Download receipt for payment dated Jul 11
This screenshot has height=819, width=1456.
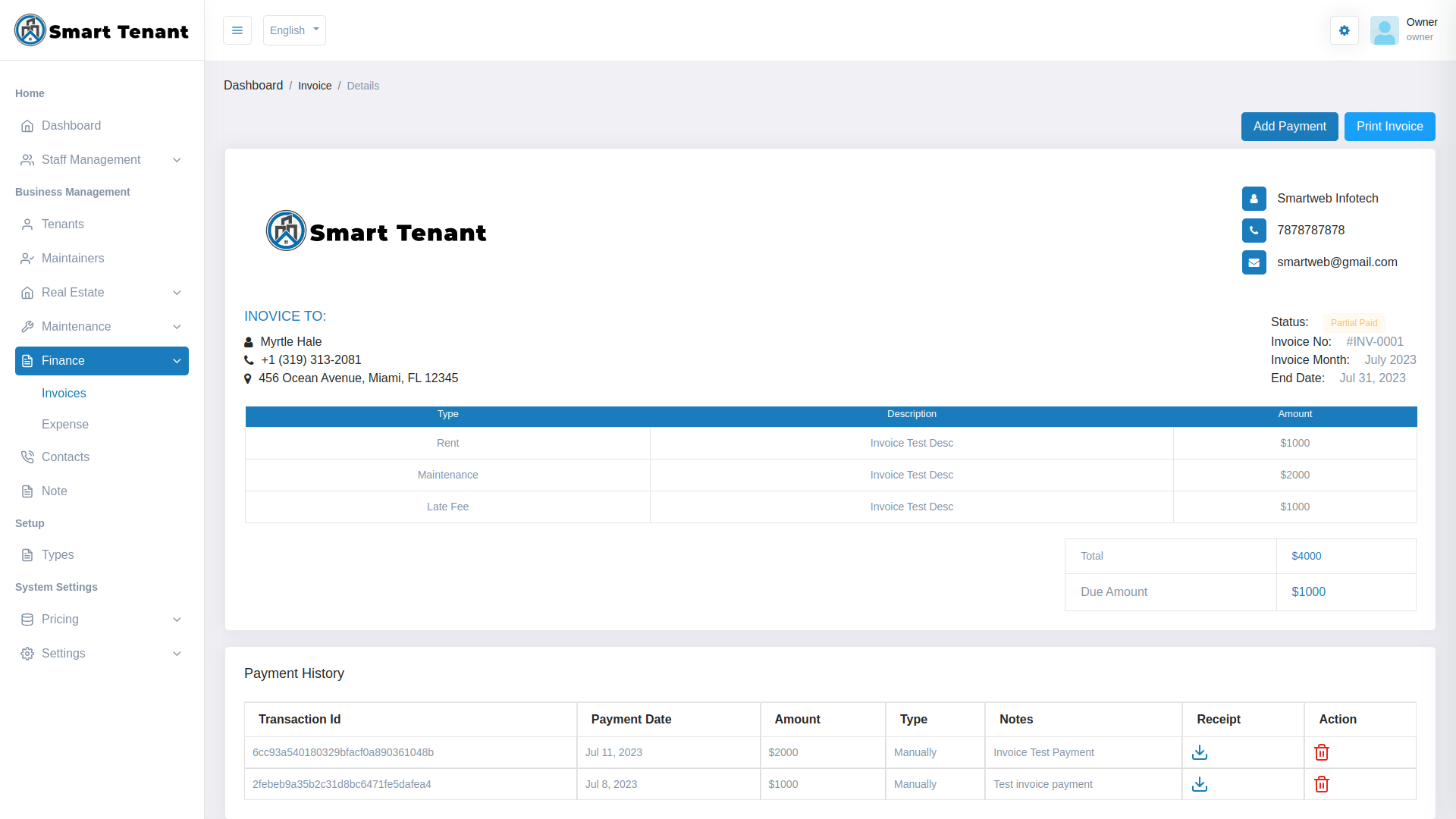tap(1200, 752)
